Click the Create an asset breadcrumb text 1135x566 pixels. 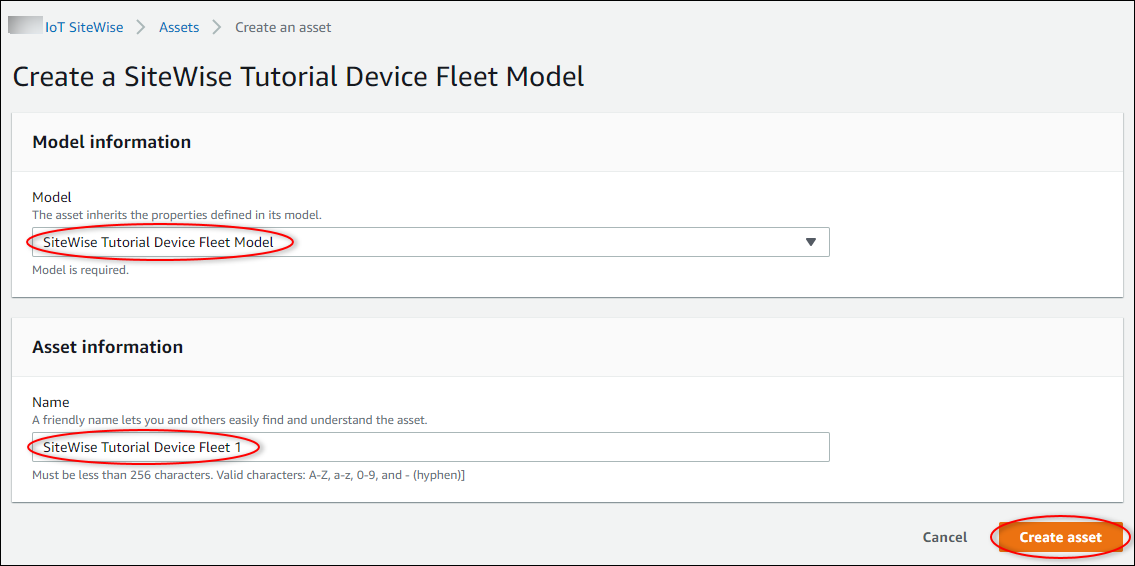283,27
